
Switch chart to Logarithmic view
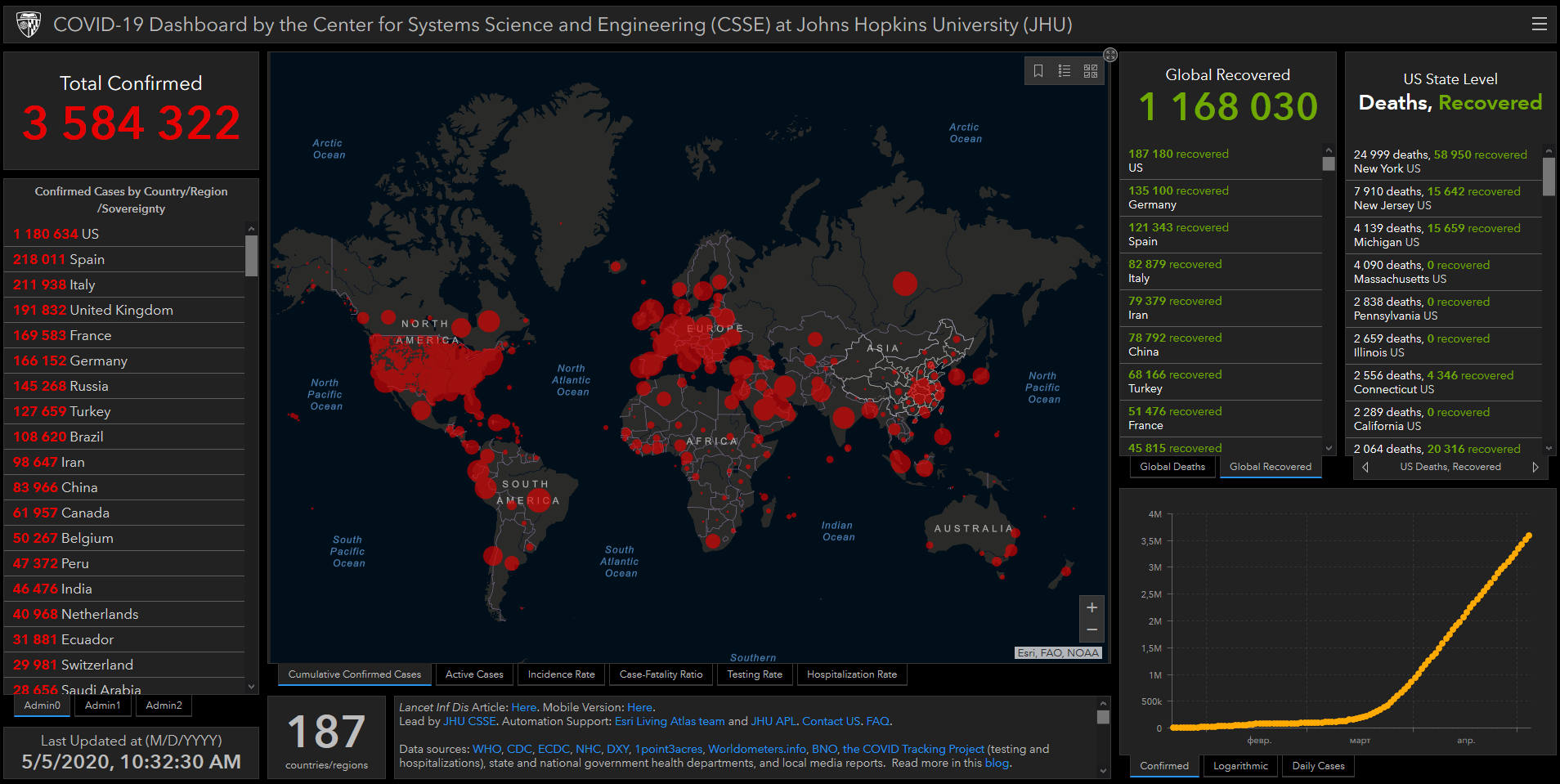point(1240,766)
